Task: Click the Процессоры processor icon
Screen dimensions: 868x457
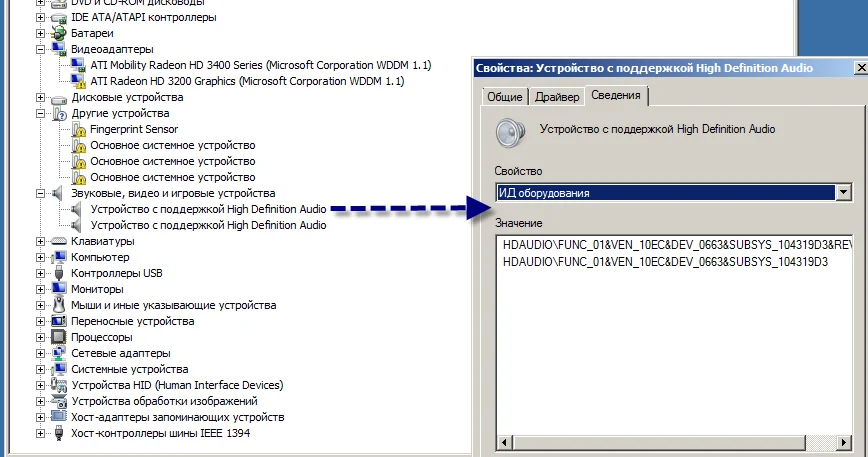Action: pos(59,337)
